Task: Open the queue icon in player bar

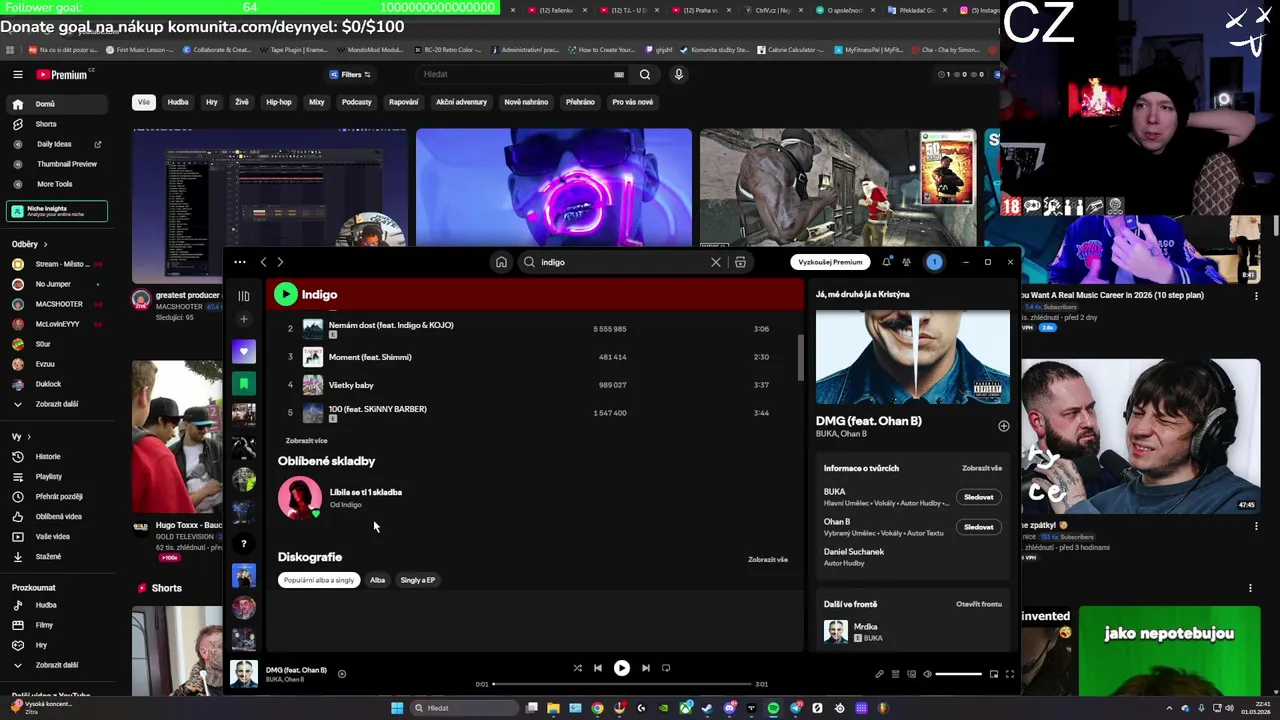Action: [895, 674]
